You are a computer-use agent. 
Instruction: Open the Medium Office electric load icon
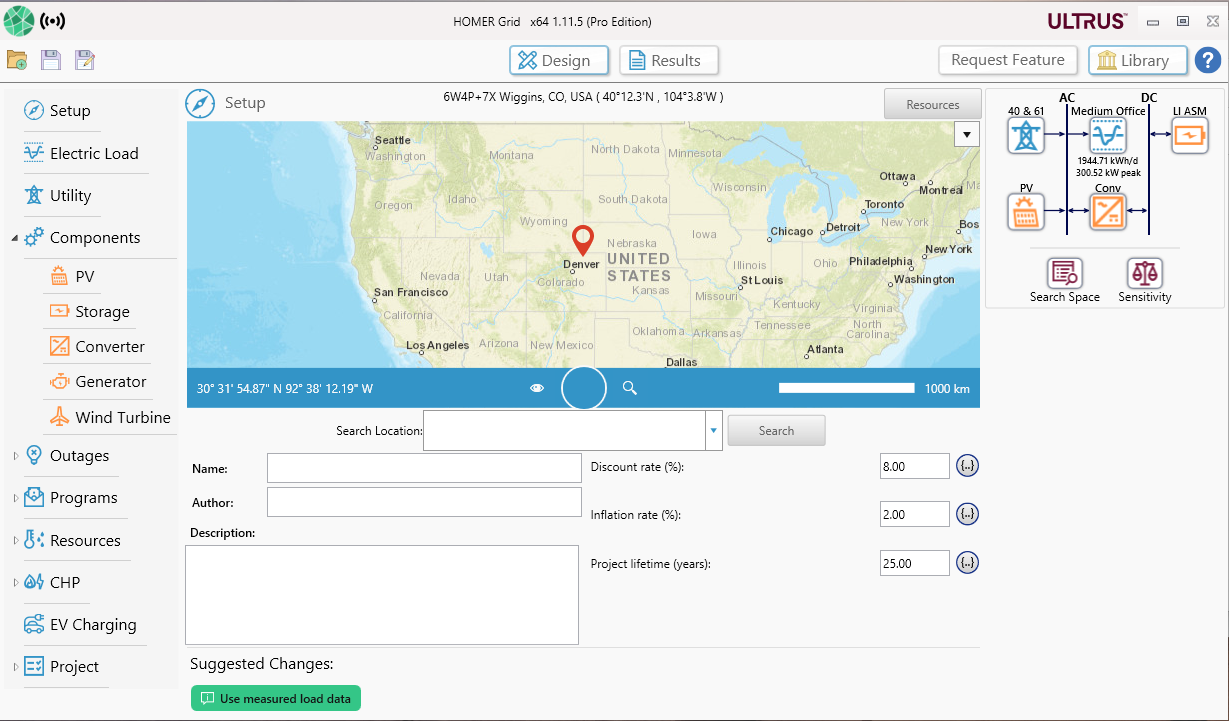click(x=1107, y=135)
